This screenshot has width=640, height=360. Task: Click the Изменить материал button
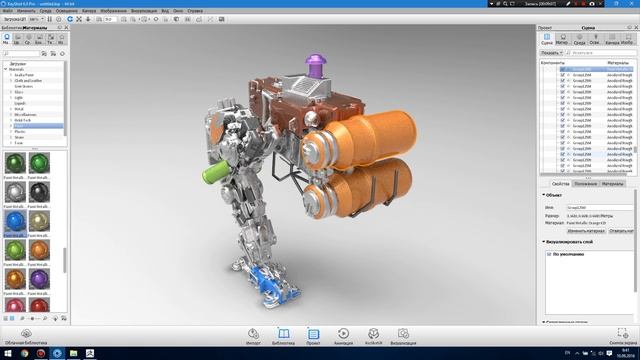coord(586,231)
